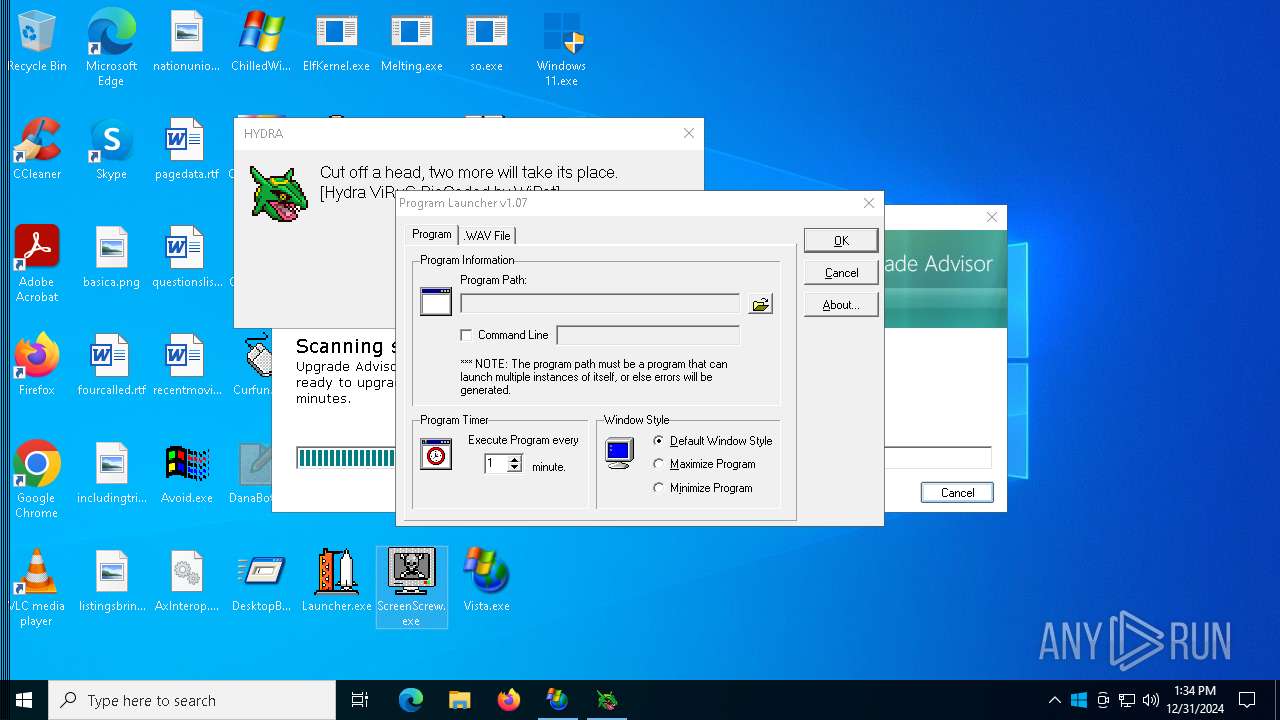Select fourcalled.rtf document icon
1280x720 pixels.
point(111,366)
